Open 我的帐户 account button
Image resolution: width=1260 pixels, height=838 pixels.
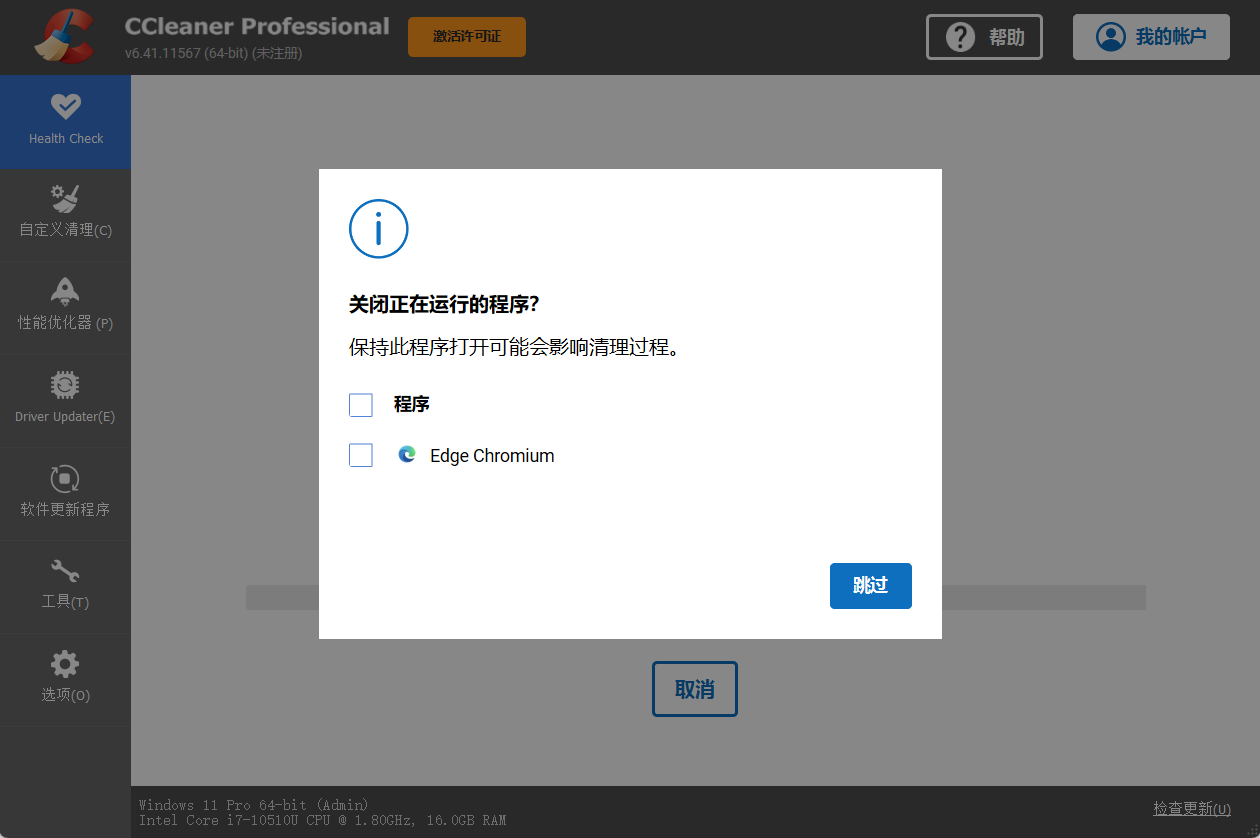pos(1151,37)
